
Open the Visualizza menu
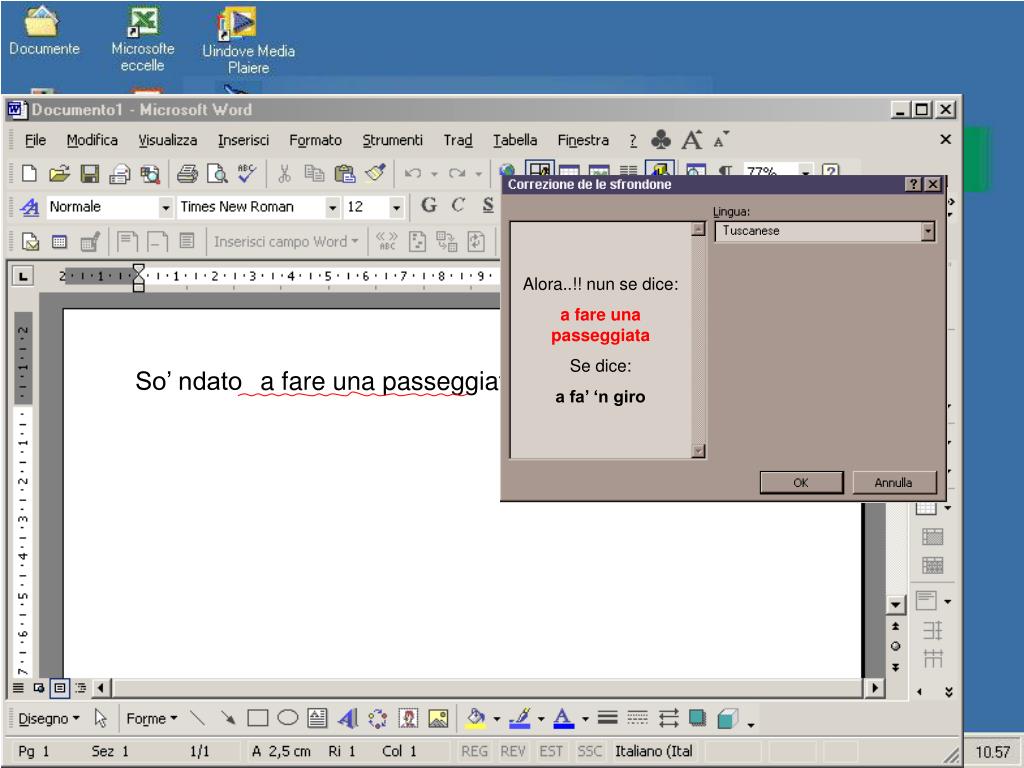(x=168, y=140)
